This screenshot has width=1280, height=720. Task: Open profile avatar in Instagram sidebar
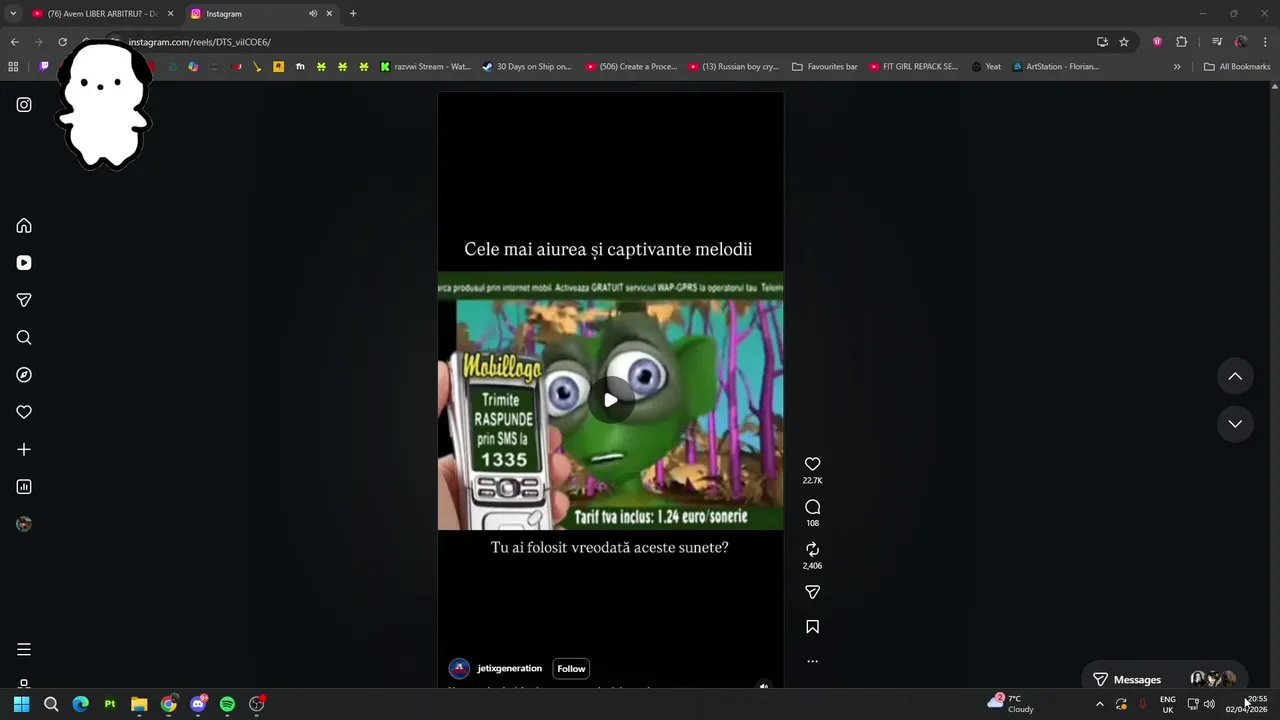tap(24, 524)
